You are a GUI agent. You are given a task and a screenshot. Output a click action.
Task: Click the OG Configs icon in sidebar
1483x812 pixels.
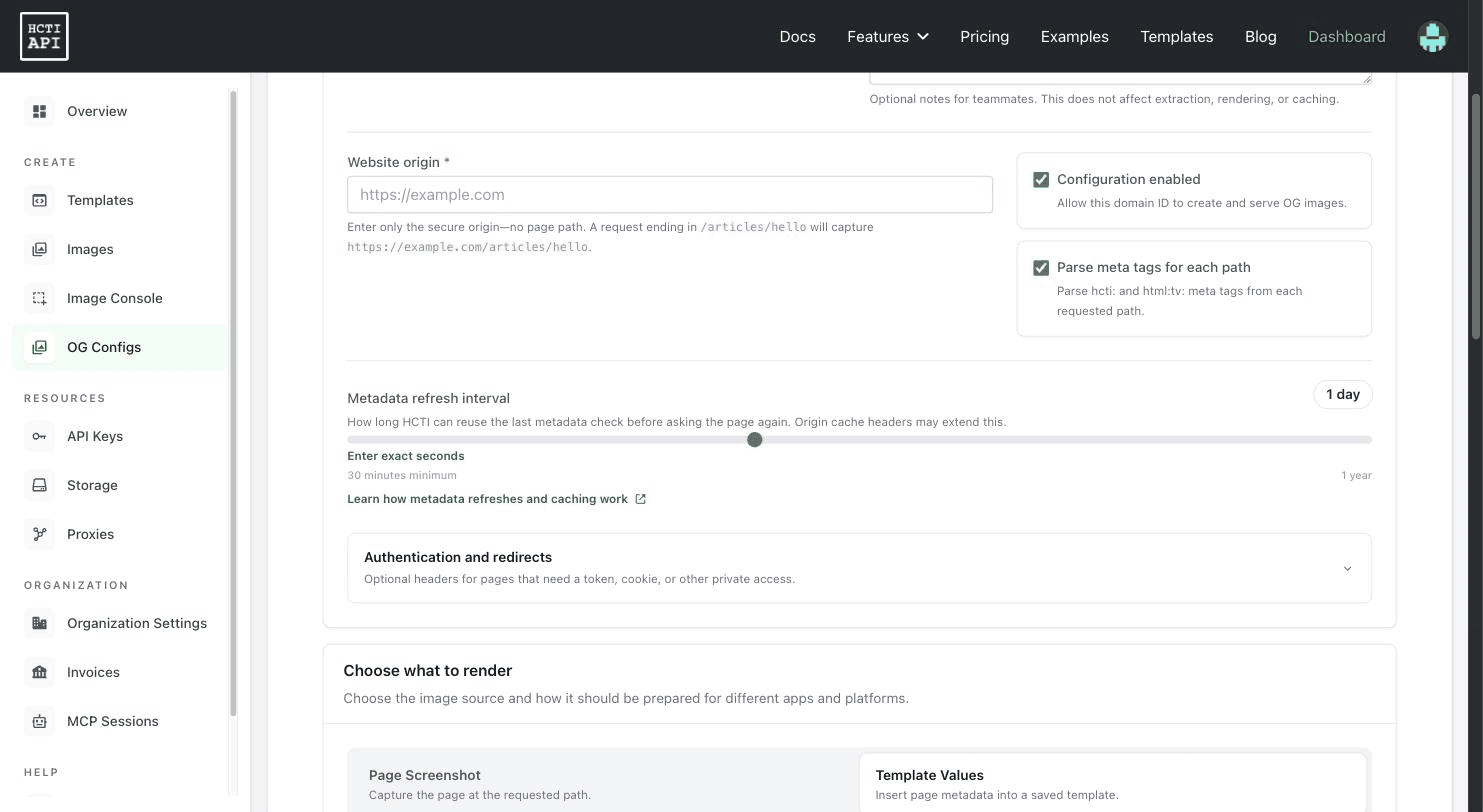(40, 347)
